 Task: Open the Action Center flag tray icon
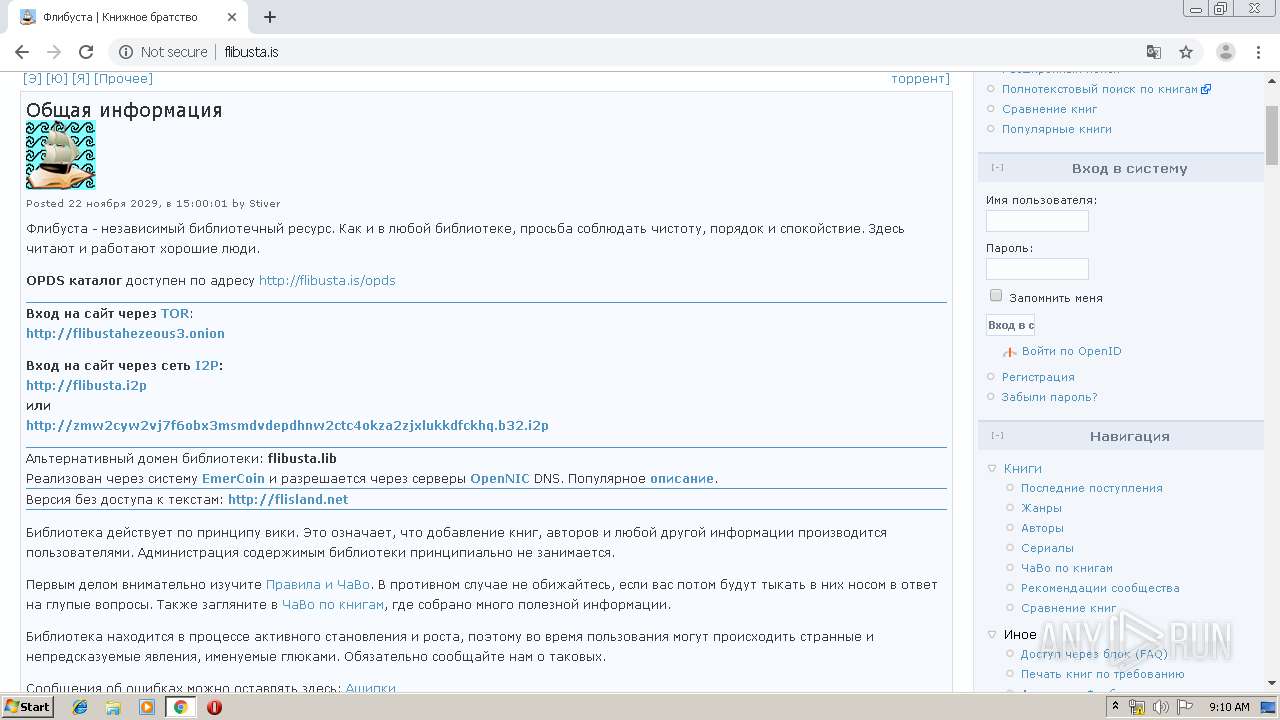(x=1185, y=707)
